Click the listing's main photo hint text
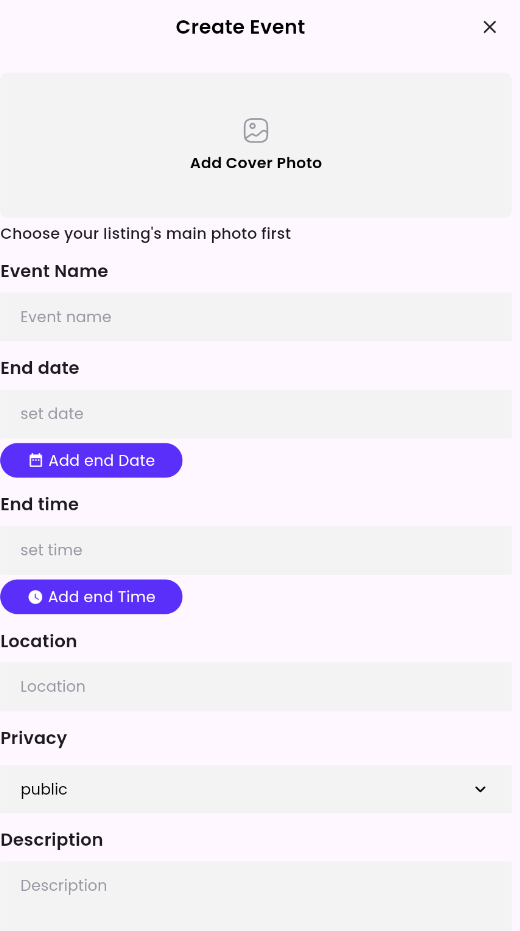Image resolution: width=520 pixels, height=931 pixels. (145, 234)
